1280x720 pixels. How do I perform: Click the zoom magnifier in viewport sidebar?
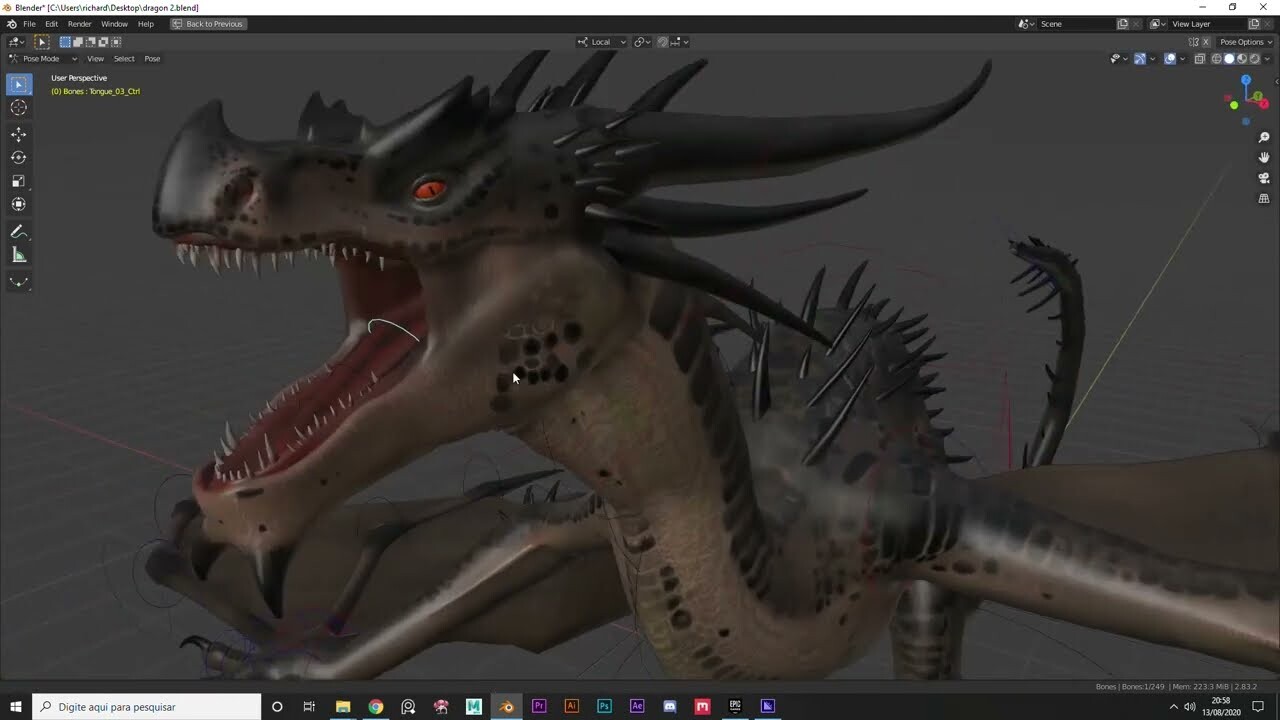[1263, 137]
